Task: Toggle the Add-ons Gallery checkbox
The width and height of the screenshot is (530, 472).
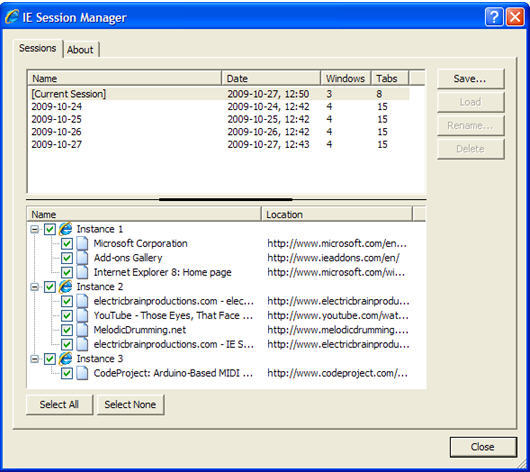Action: pyautogui.click(x=67, y=258)
